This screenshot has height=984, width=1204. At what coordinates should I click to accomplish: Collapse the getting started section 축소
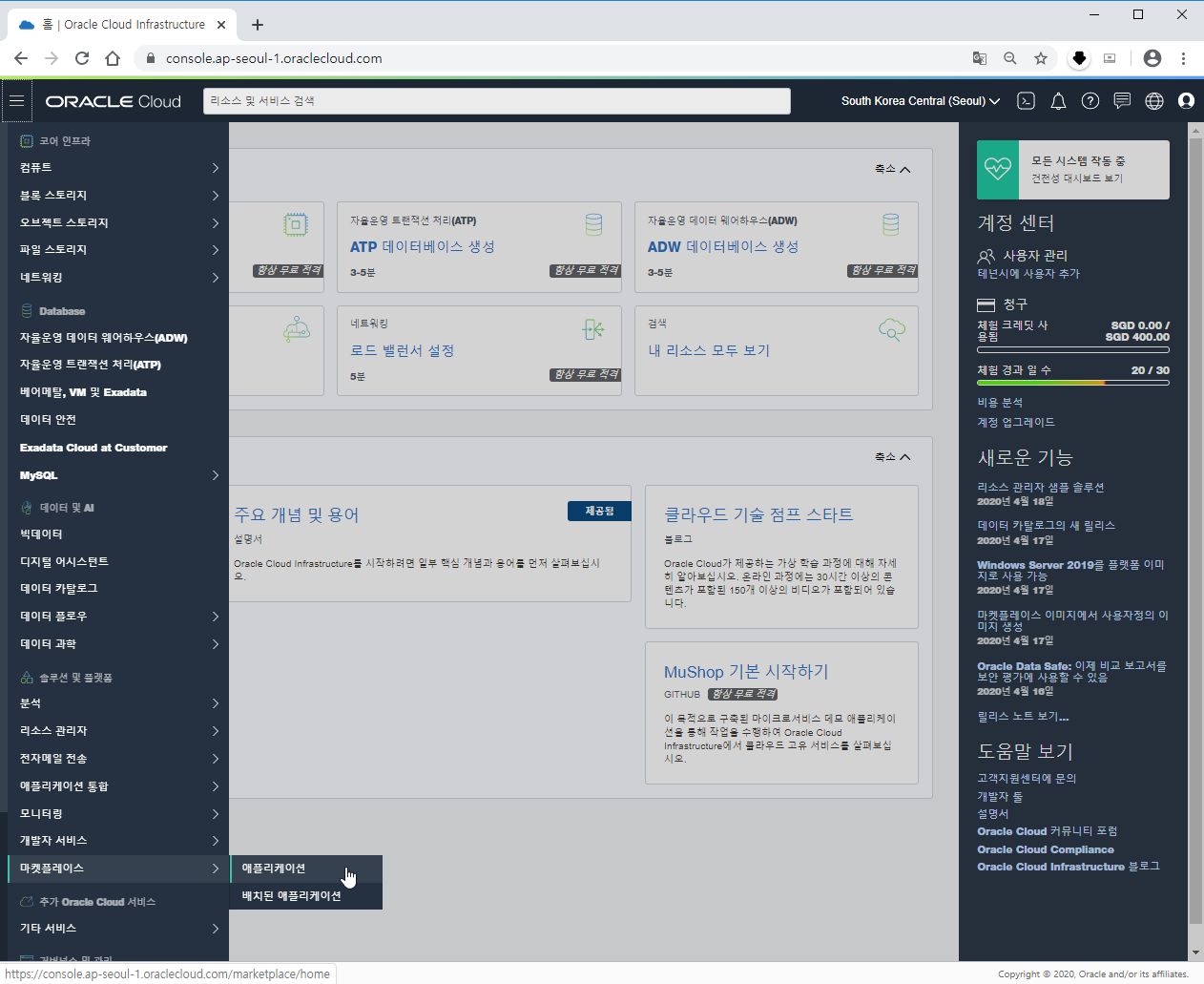892,457
